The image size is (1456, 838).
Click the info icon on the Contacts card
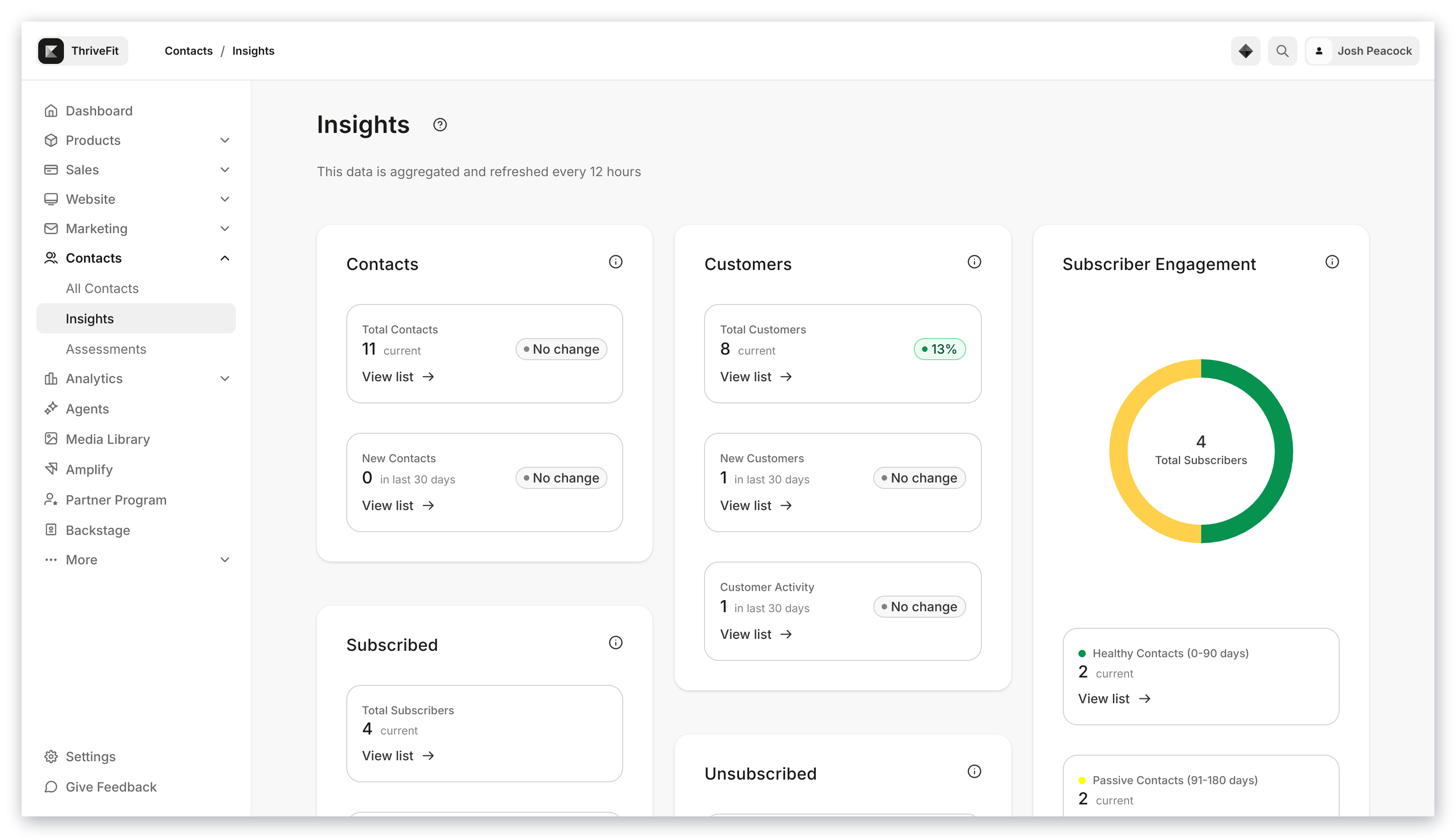pyautogui.click(x=615, y=262)
